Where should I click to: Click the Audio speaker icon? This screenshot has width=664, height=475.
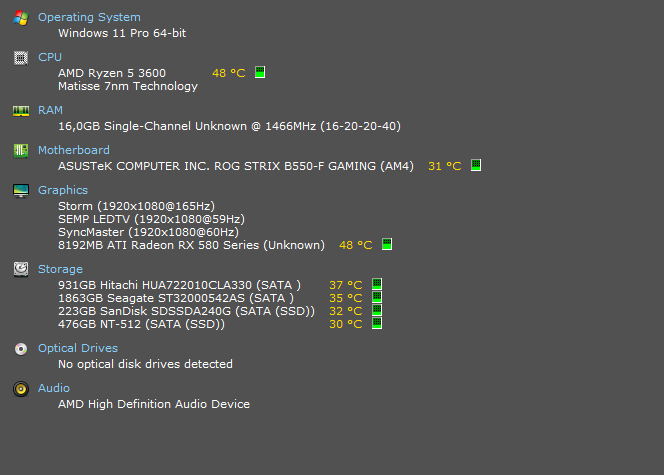coord(21,389)
